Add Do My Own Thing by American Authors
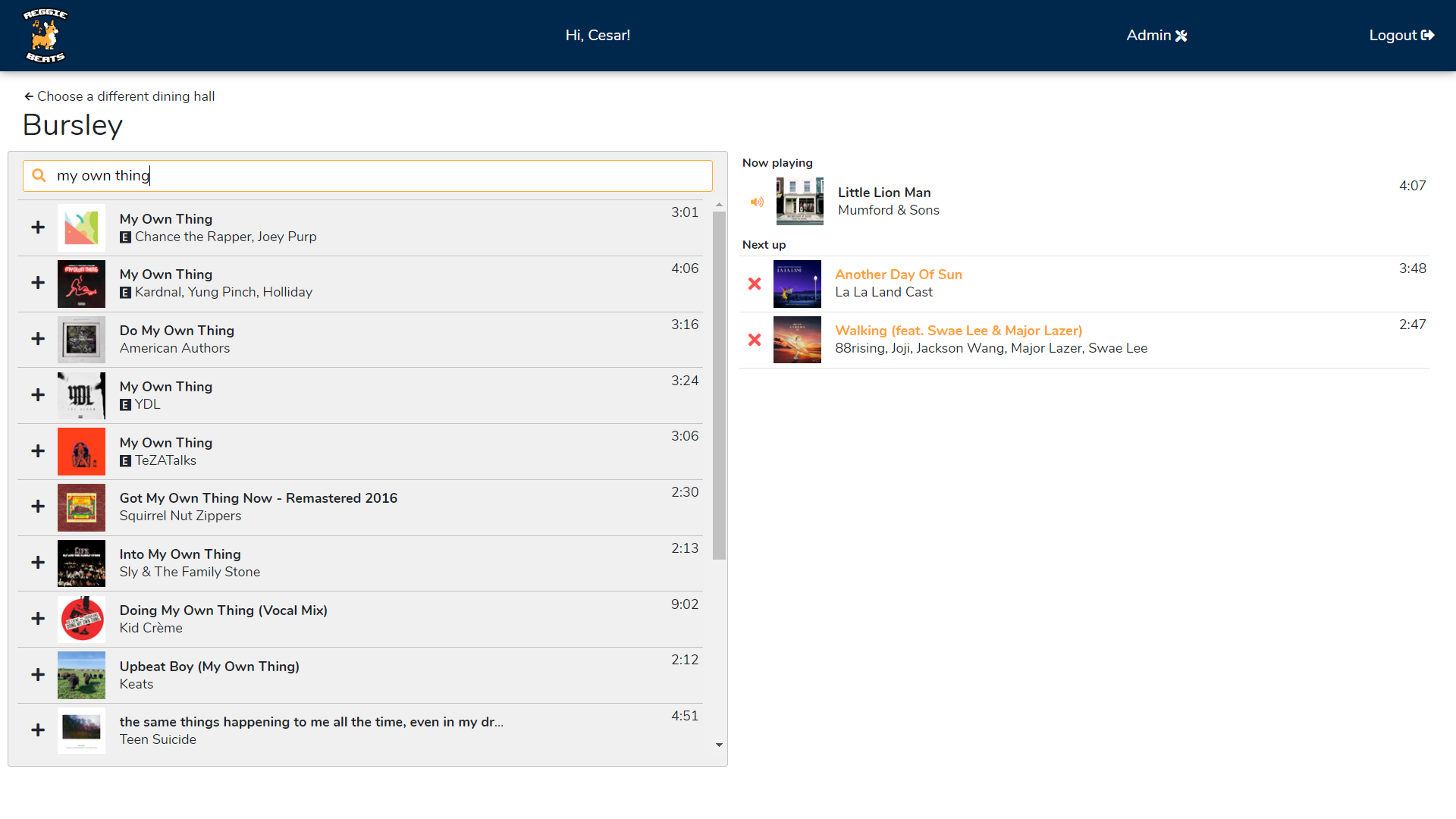 tap(38, 339)
